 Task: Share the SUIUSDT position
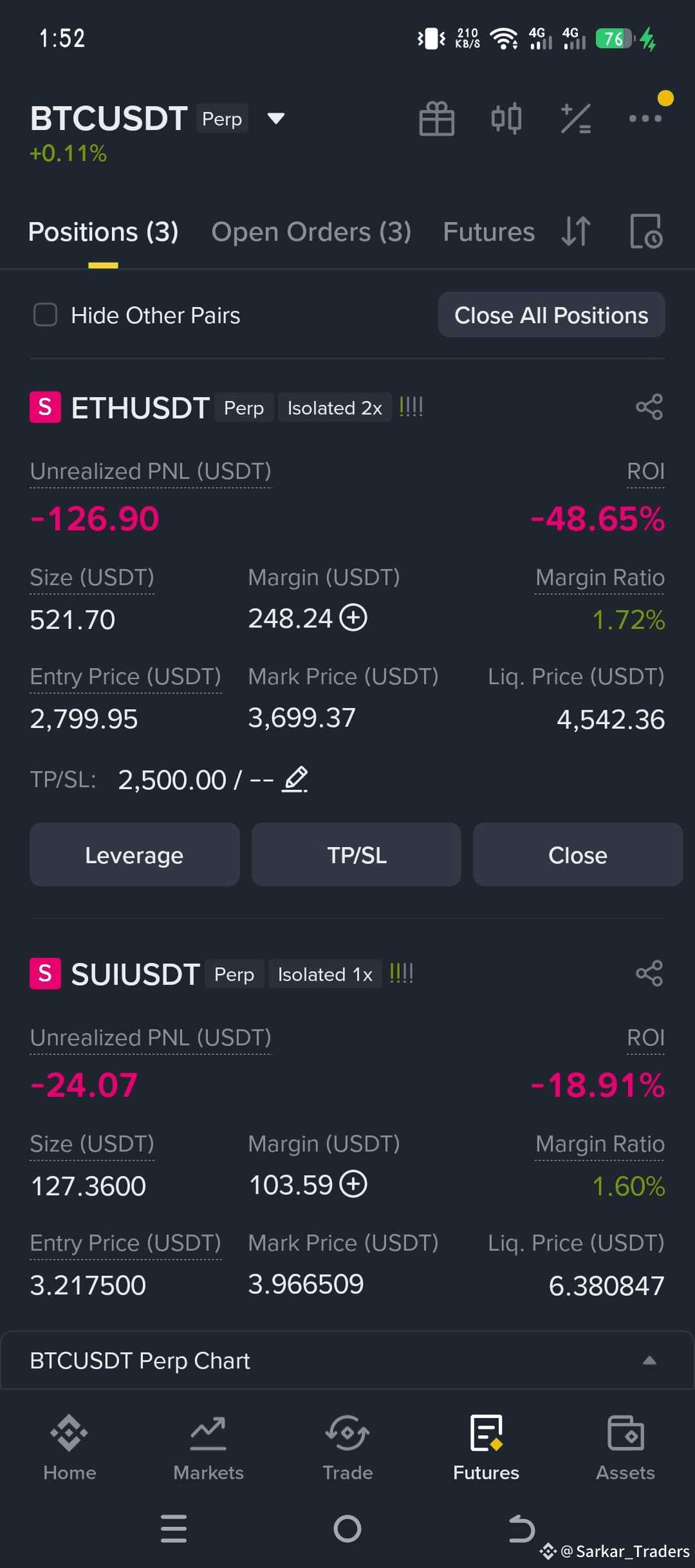pos(649,973)
